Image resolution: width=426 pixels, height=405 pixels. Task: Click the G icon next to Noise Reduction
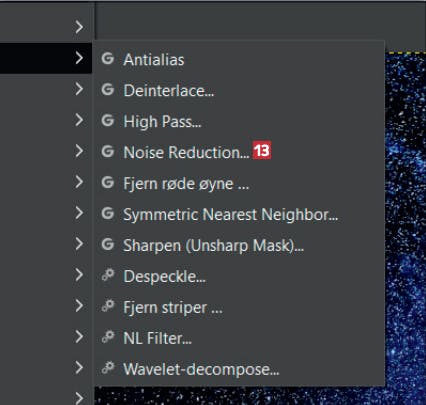pos(108,151)
